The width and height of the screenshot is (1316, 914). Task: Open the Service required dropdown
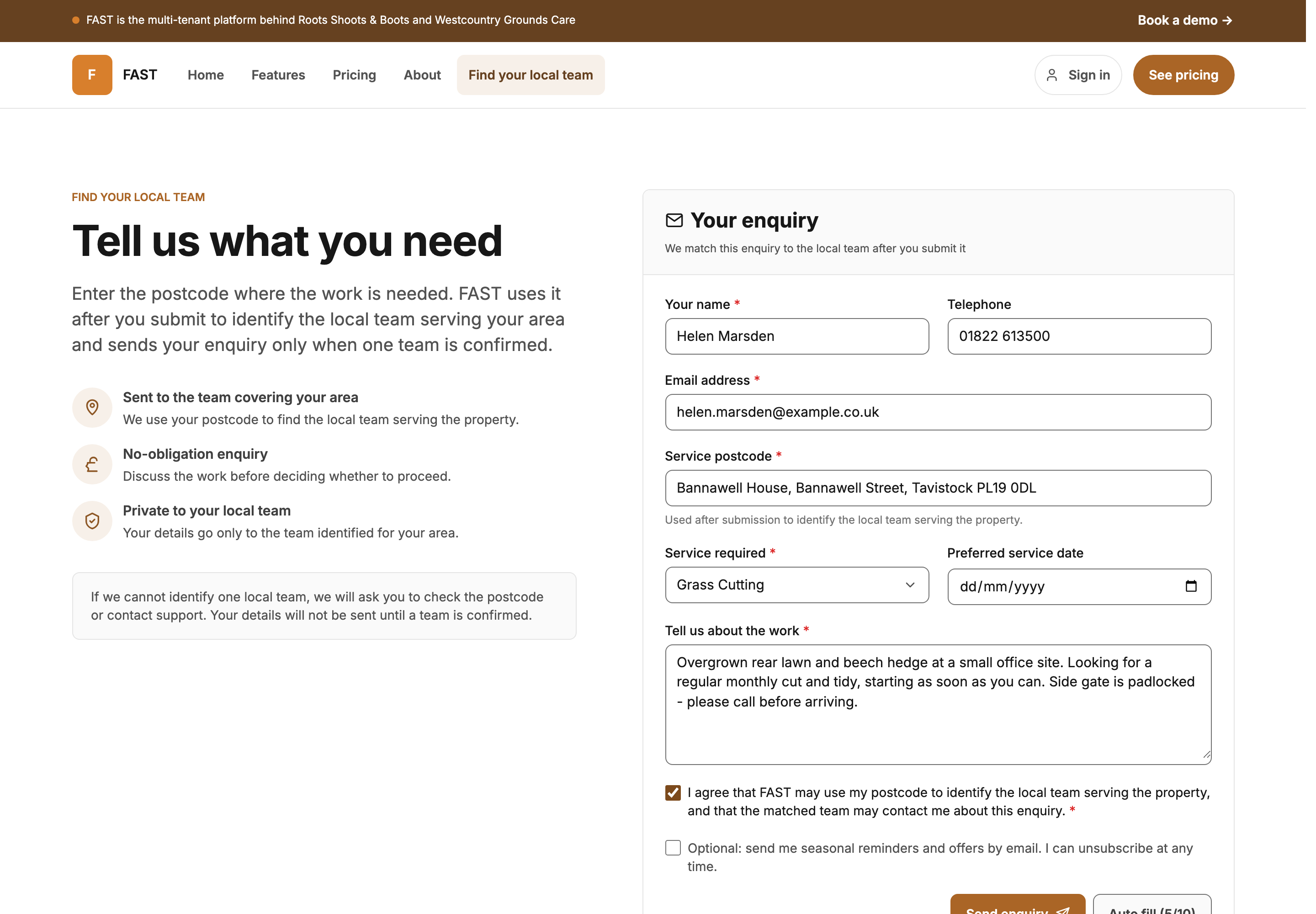[x=796, y=585]
